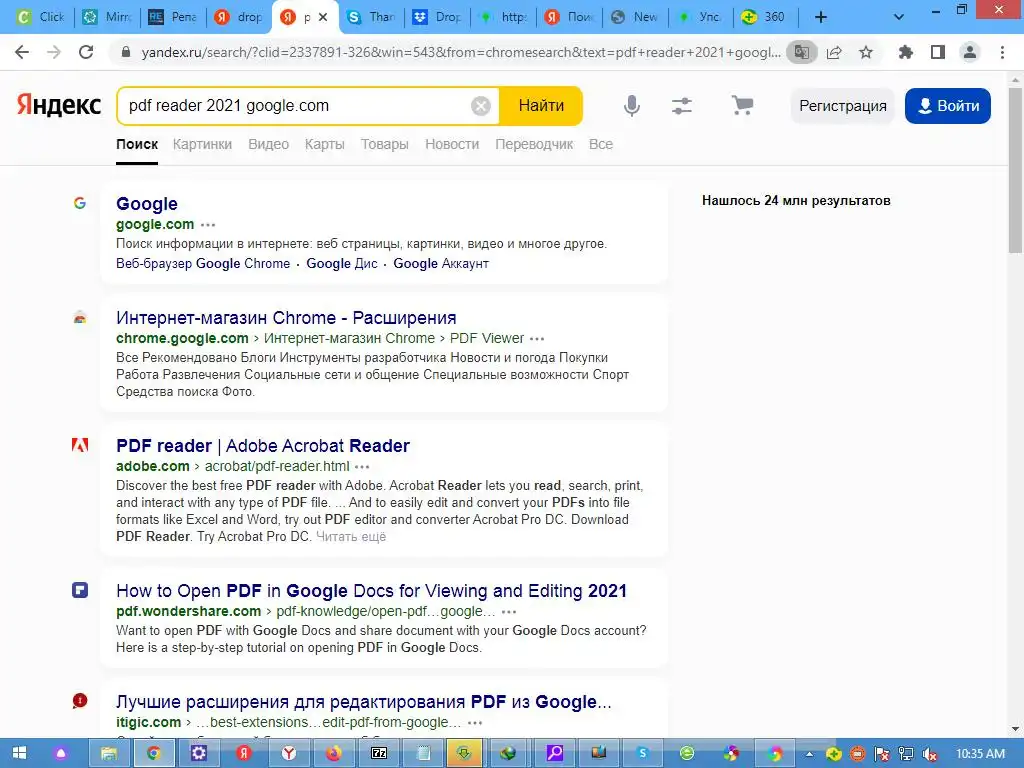Close the active Yandex tab
Image resolution: width=1024 pixels, height=768 pixels.
pos(323,17)
